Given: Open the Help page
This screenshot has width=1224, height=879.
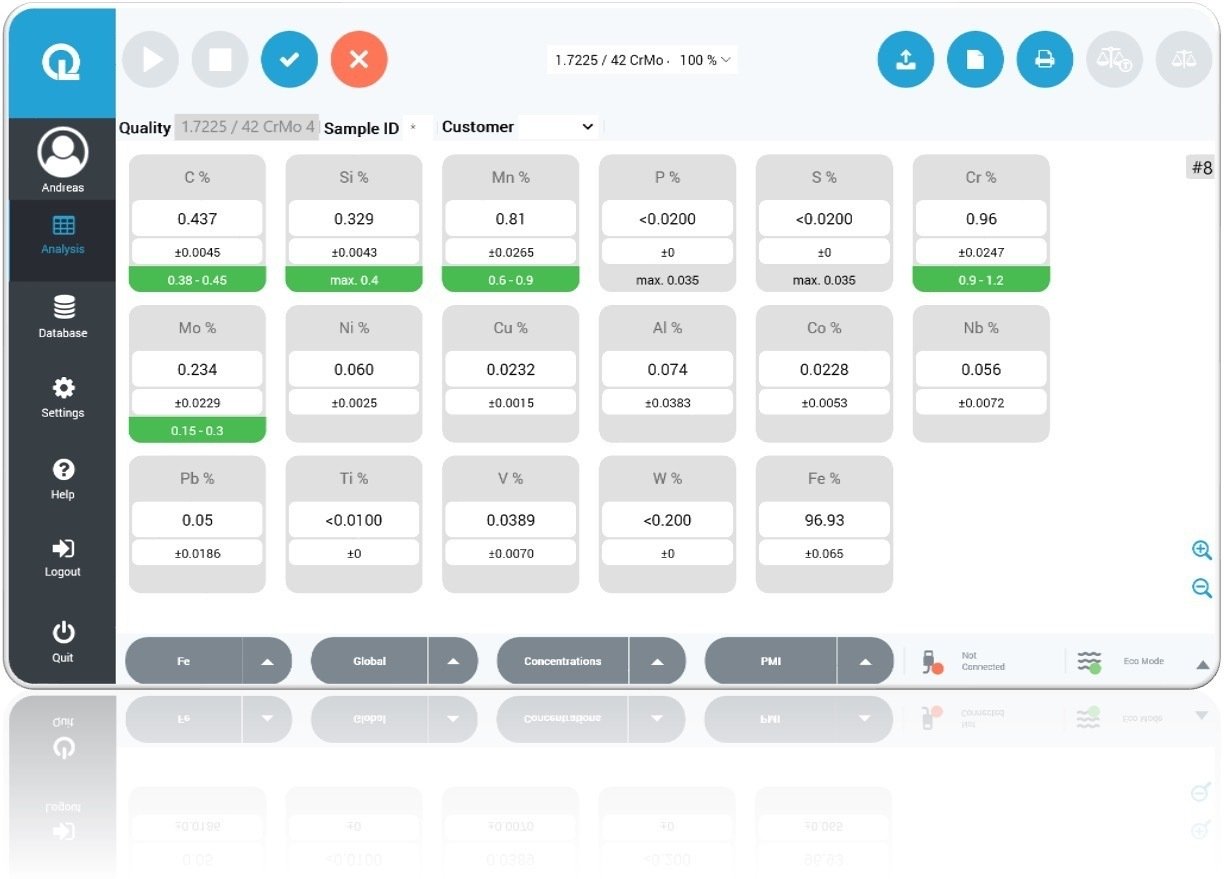Looking at the screenshot, I should click(63, 479).
